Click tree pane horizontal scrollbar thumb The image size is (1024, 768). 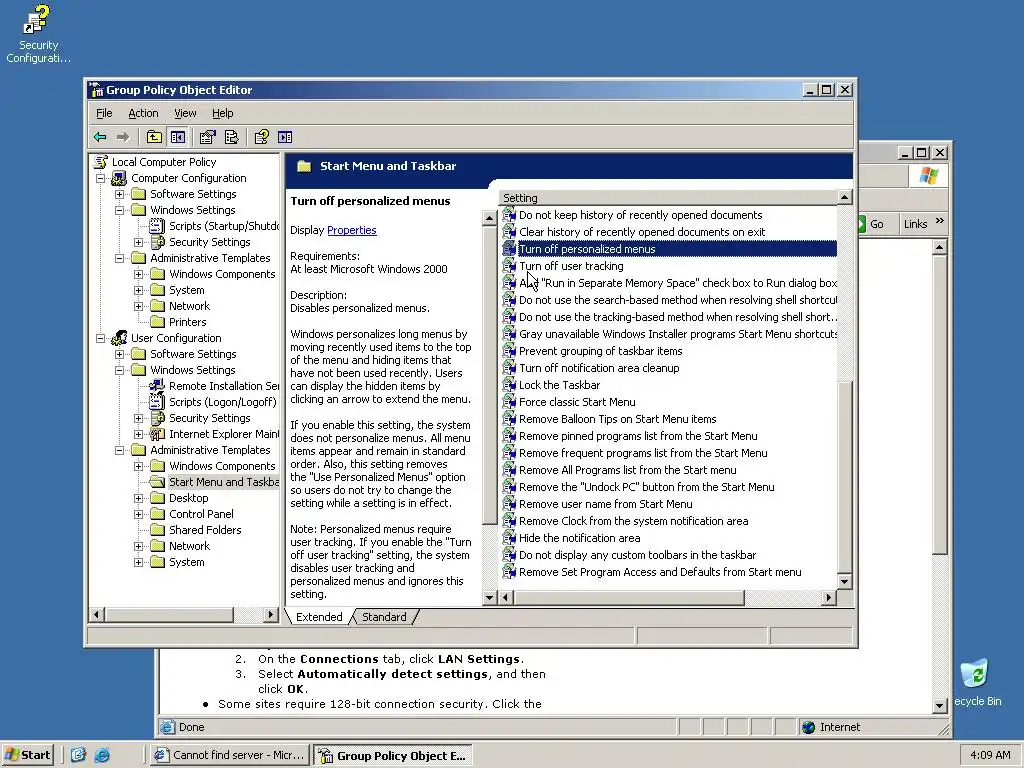click(x=169, y=615)
